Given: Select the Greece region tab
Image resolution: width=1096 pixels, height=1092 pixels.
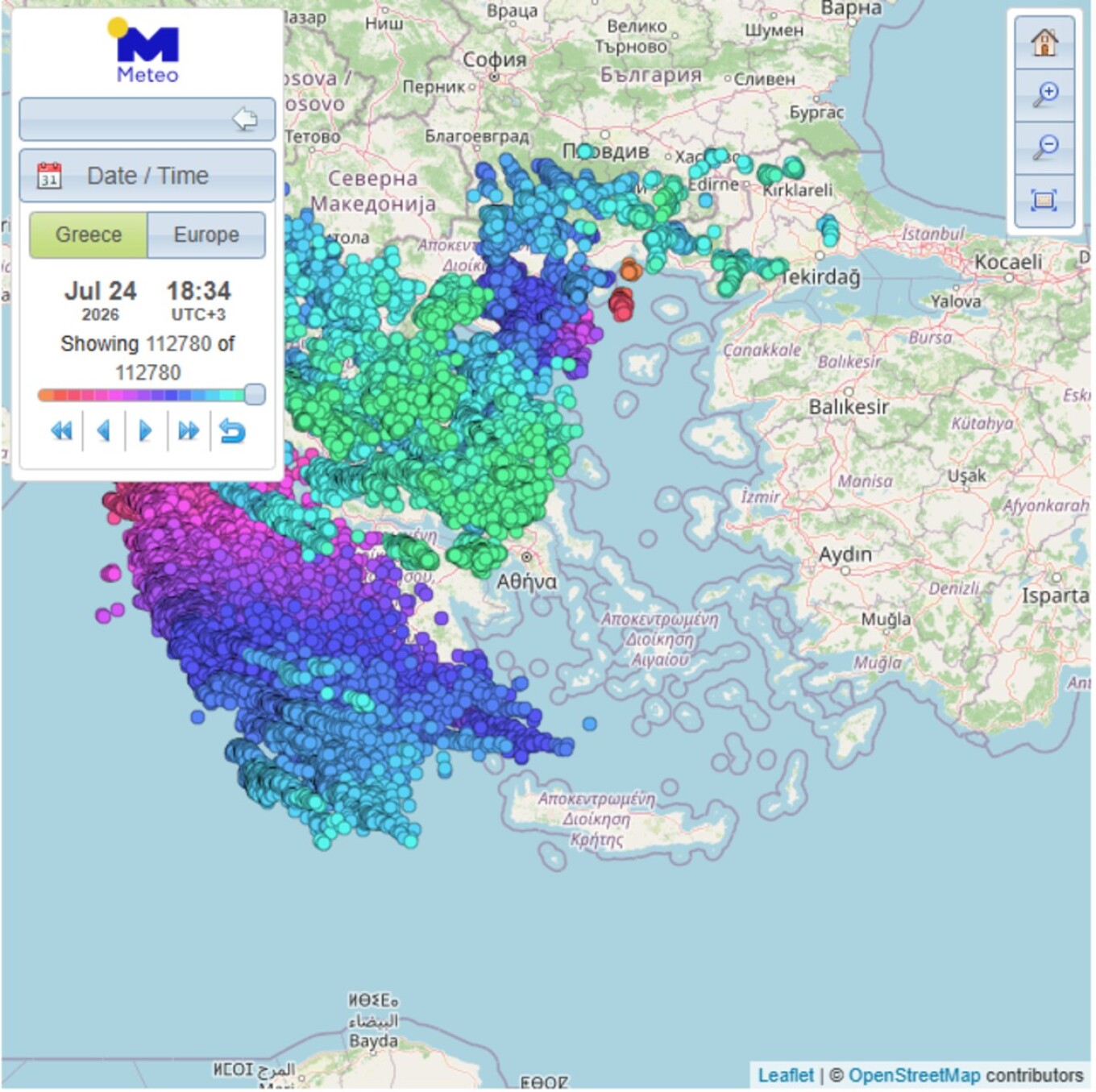Looking at the screenshot, I should tap(89, 235).
